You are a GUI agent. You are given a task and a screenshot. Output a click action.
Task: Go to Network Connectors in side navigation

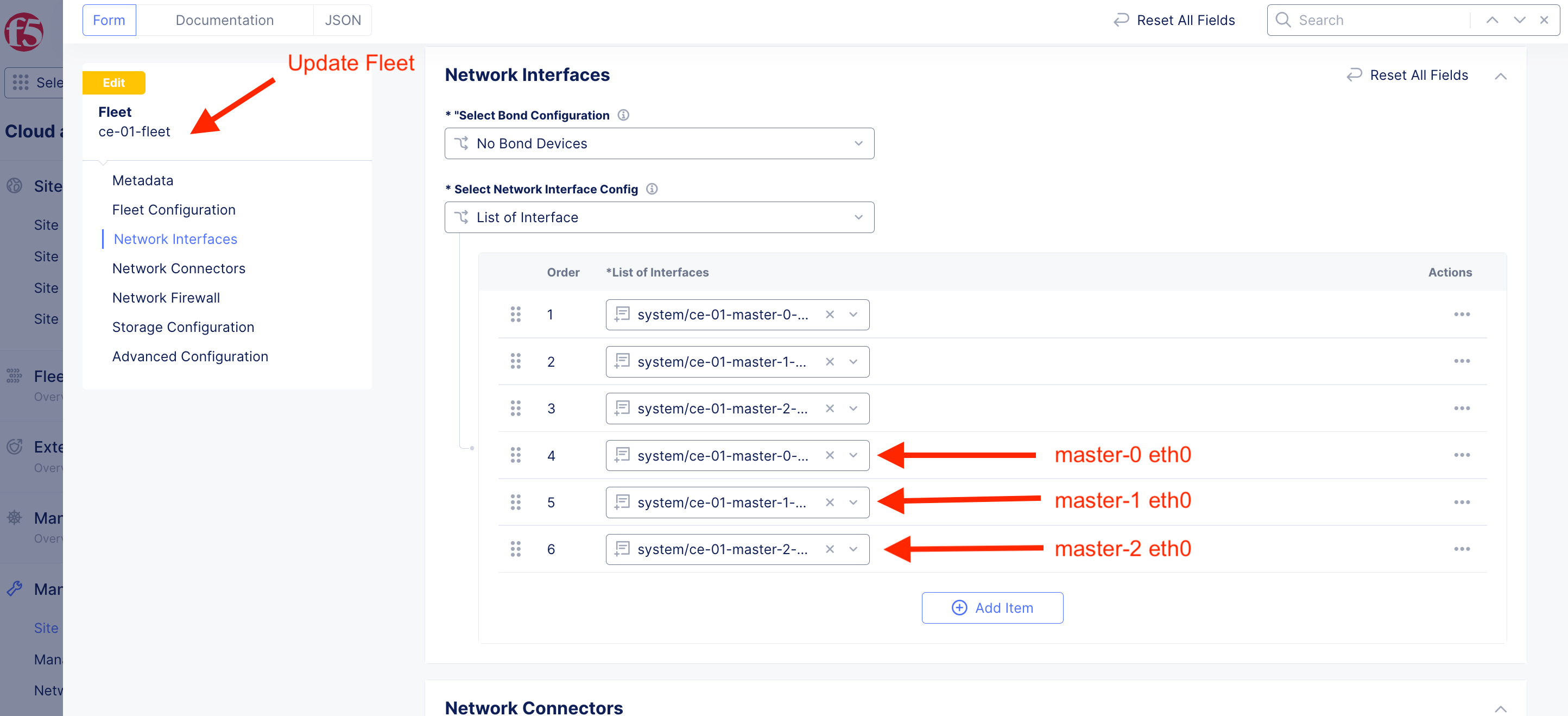(x=179, y=268)
